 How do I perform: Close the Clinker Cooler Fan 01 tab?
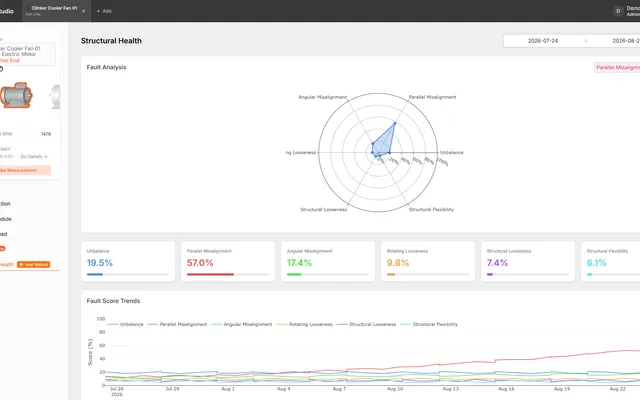click(84, 11)
